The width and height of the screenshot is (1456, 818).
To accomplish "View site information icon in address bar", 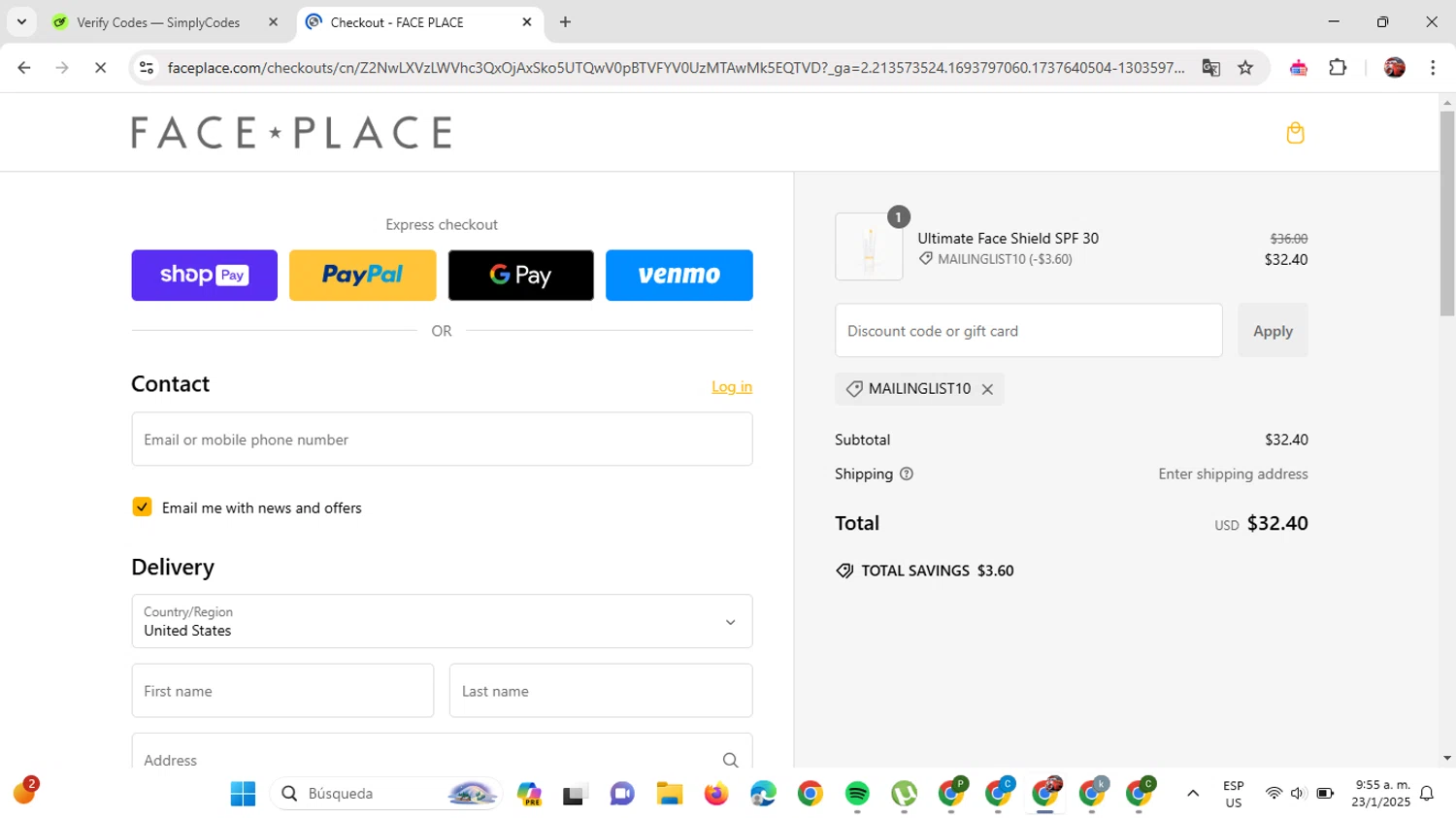I will pyautogui.click(x=147, y=68).
